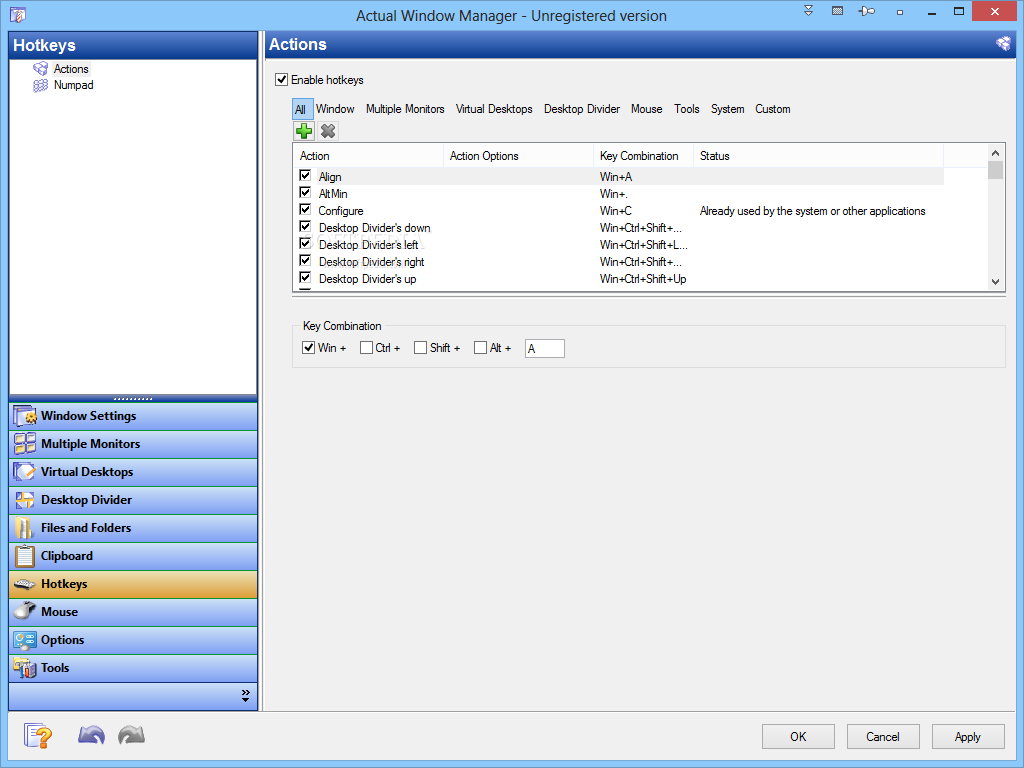
Task: Expand more sidebar panels chevron
Action: 246,696
